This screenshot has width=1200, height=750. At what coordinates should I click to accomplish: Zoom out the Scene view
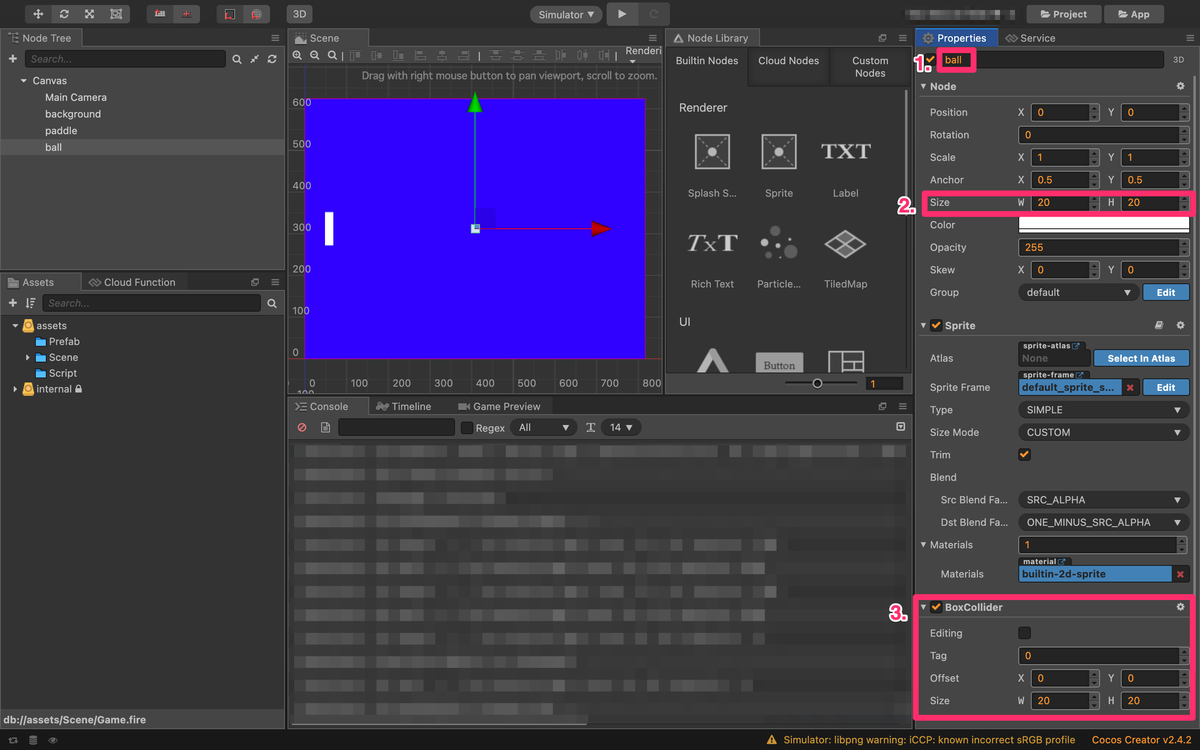pyautogui.click(x=315, y=56)
